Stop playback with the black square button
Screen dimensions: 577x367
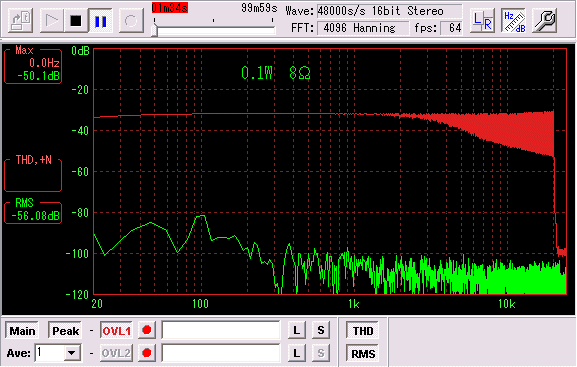(x=75, y=20)
